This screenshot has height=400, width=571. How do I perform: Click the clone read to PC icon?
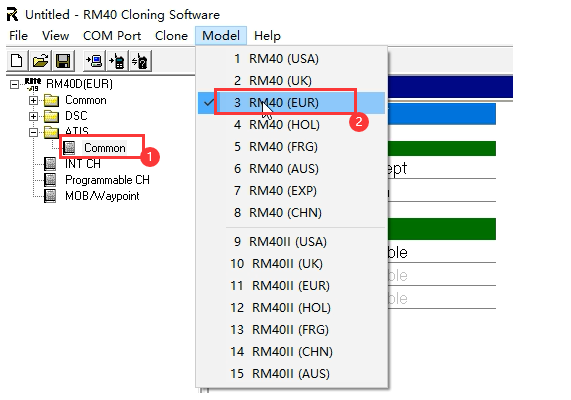pyautogui.click(x=95, y=61)
